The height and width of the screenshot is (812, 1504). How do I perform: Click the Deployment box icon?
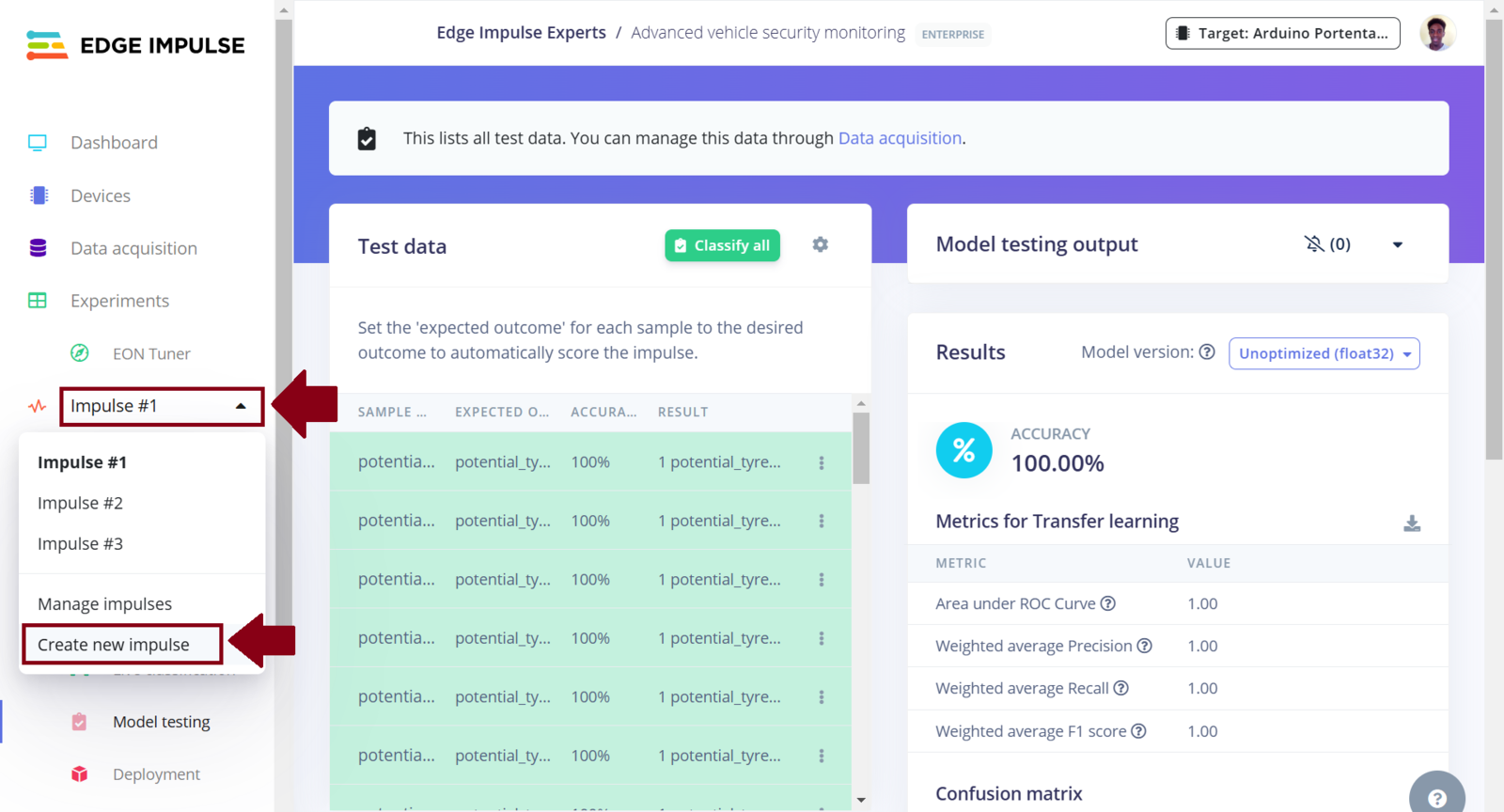coord(79,774)
